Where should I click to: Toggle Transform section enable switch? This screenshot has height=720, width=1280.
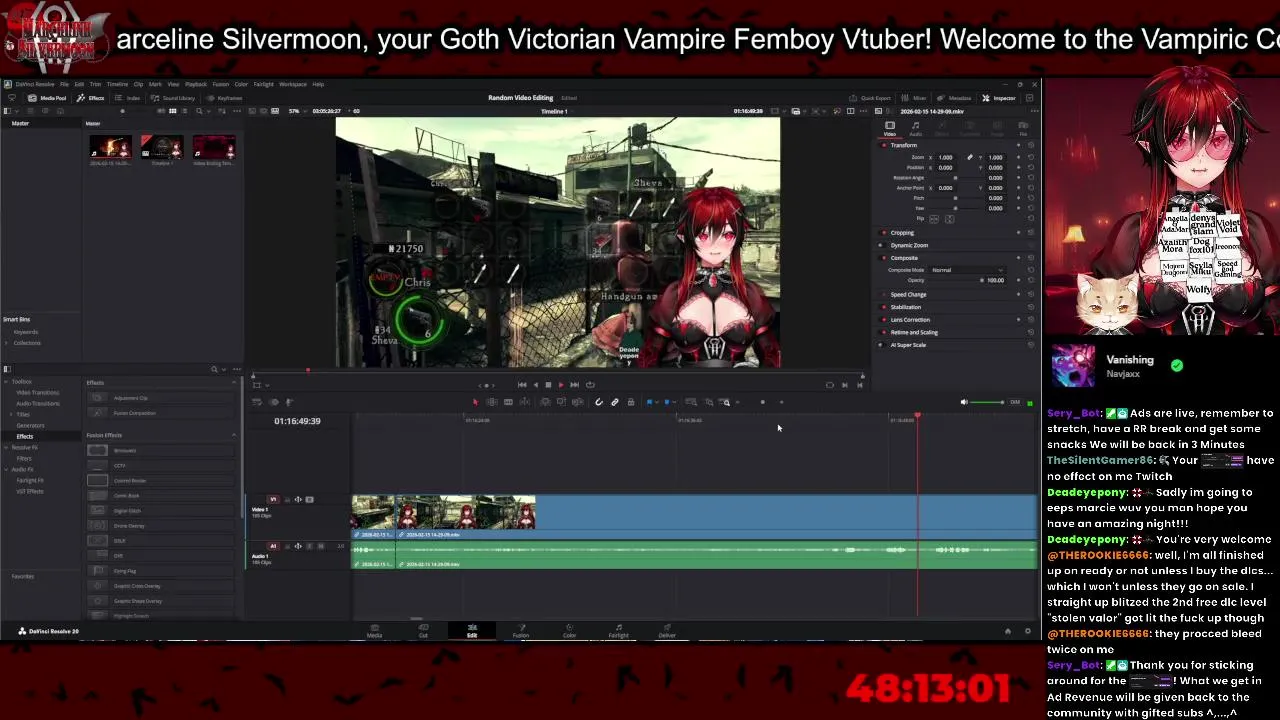pyautogui.click(x=884, y=145)
